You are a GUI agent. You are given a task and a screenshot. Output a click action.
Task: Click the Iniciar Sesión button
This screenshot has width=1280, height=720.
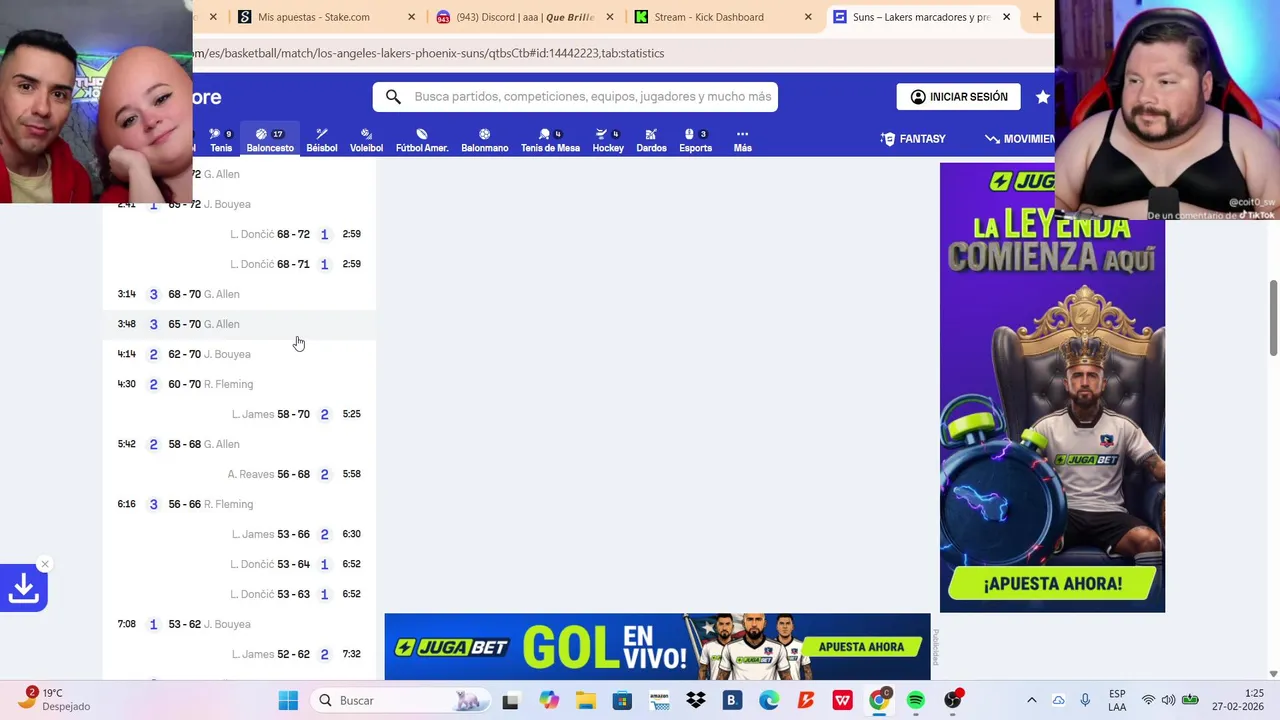958,97
